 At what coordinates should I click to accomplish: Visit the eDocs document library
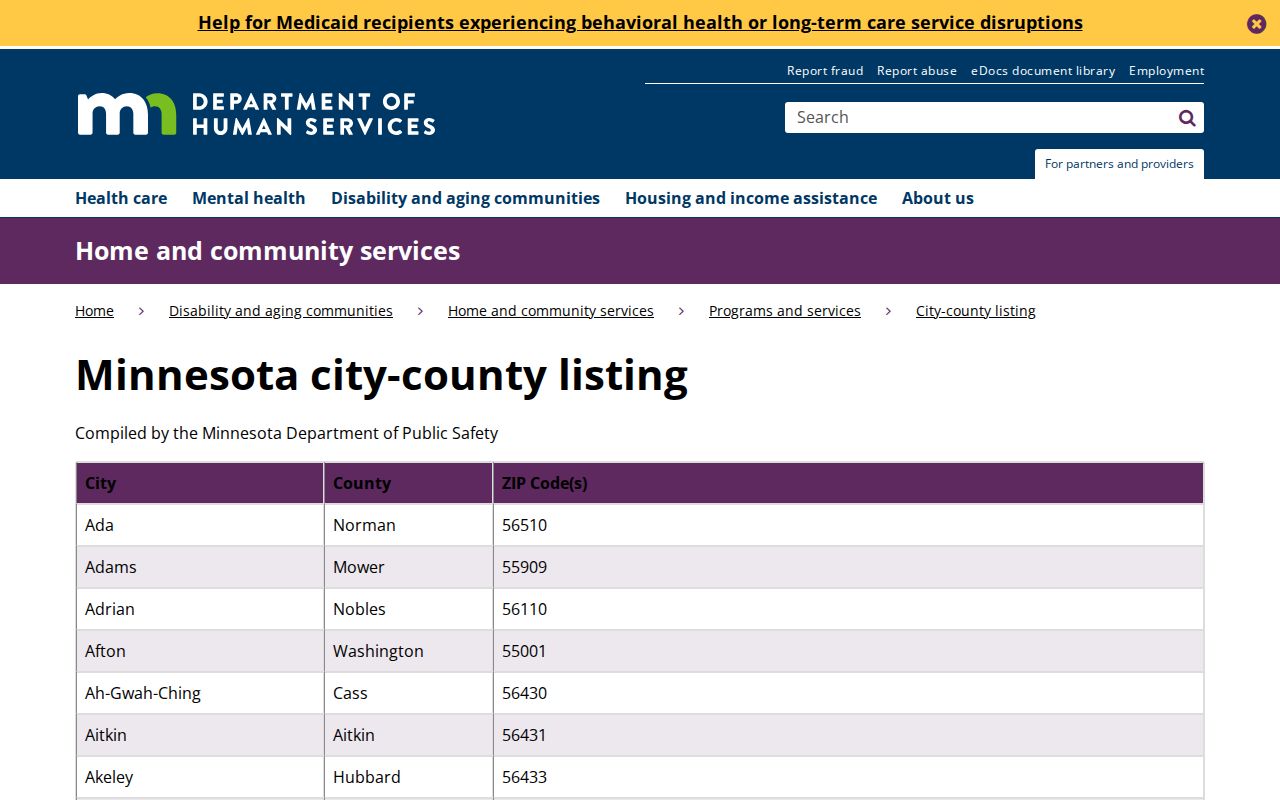(x=1043, y=71)
